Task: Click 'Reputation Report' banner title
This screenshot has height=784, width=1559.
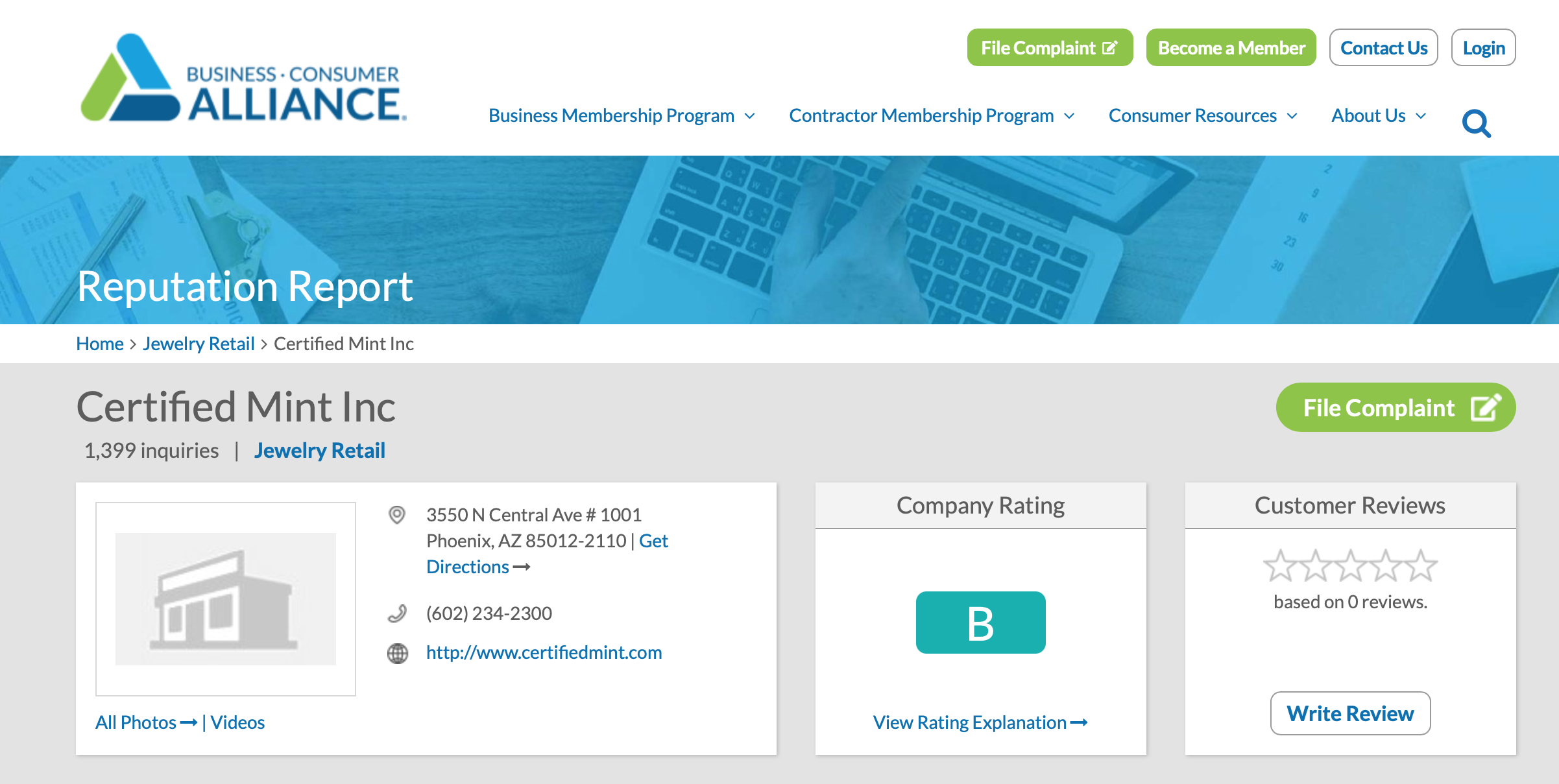Action: click(245, 287)
